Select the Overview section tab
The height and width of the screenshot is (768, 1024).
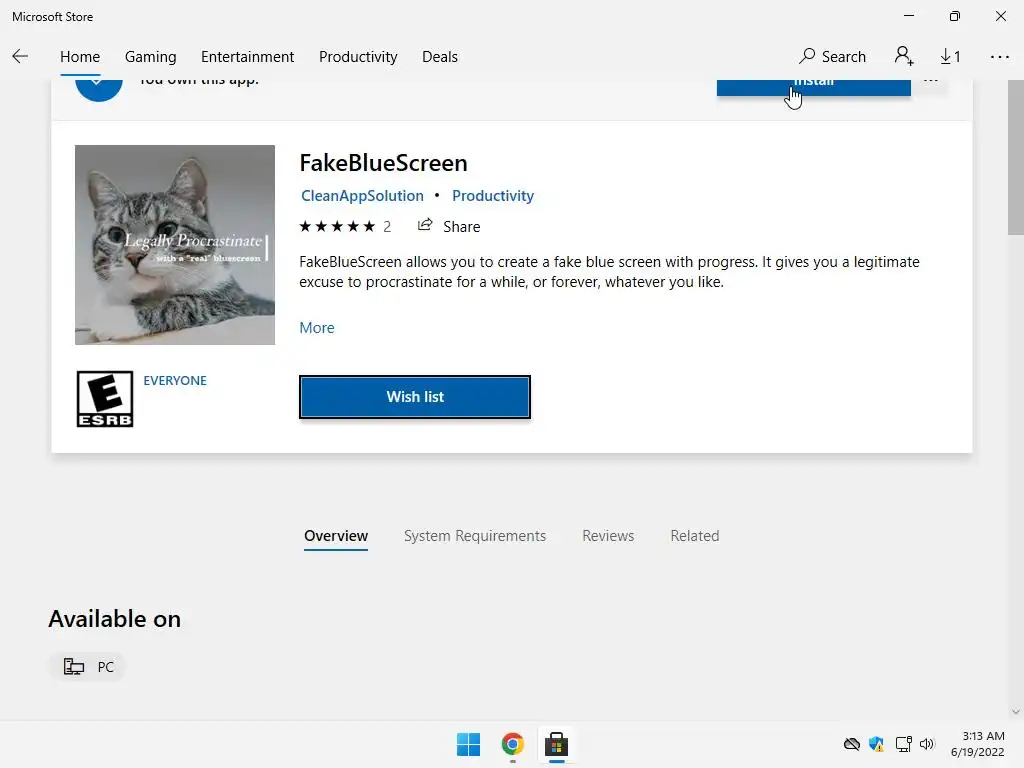(x=336, y=536)
